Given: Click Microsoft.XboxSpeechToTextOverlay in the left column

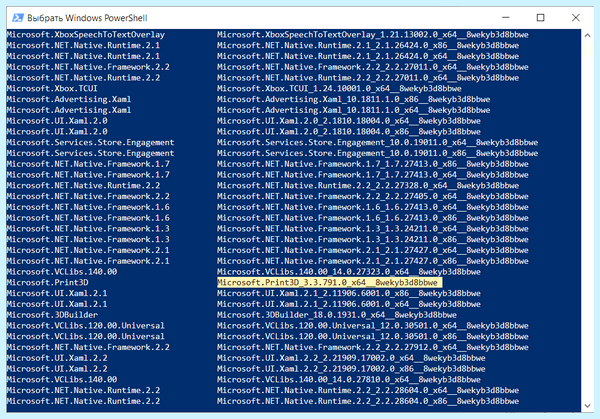Looking at the screenshot, I should pyautogui.click(x=86, y=34).
